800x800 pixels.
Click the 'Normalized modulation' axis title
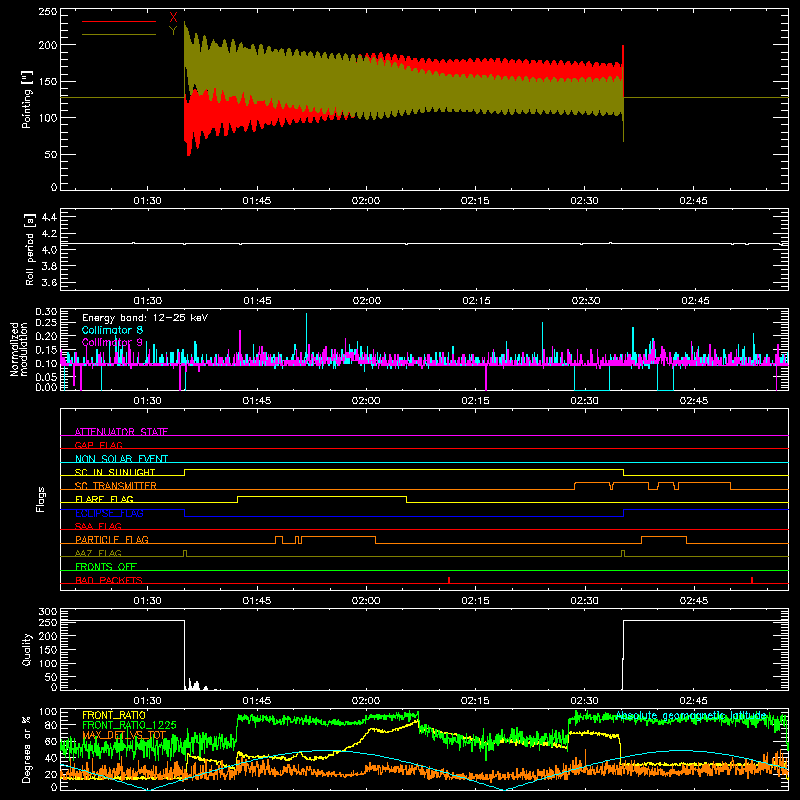tap(19, 349)
